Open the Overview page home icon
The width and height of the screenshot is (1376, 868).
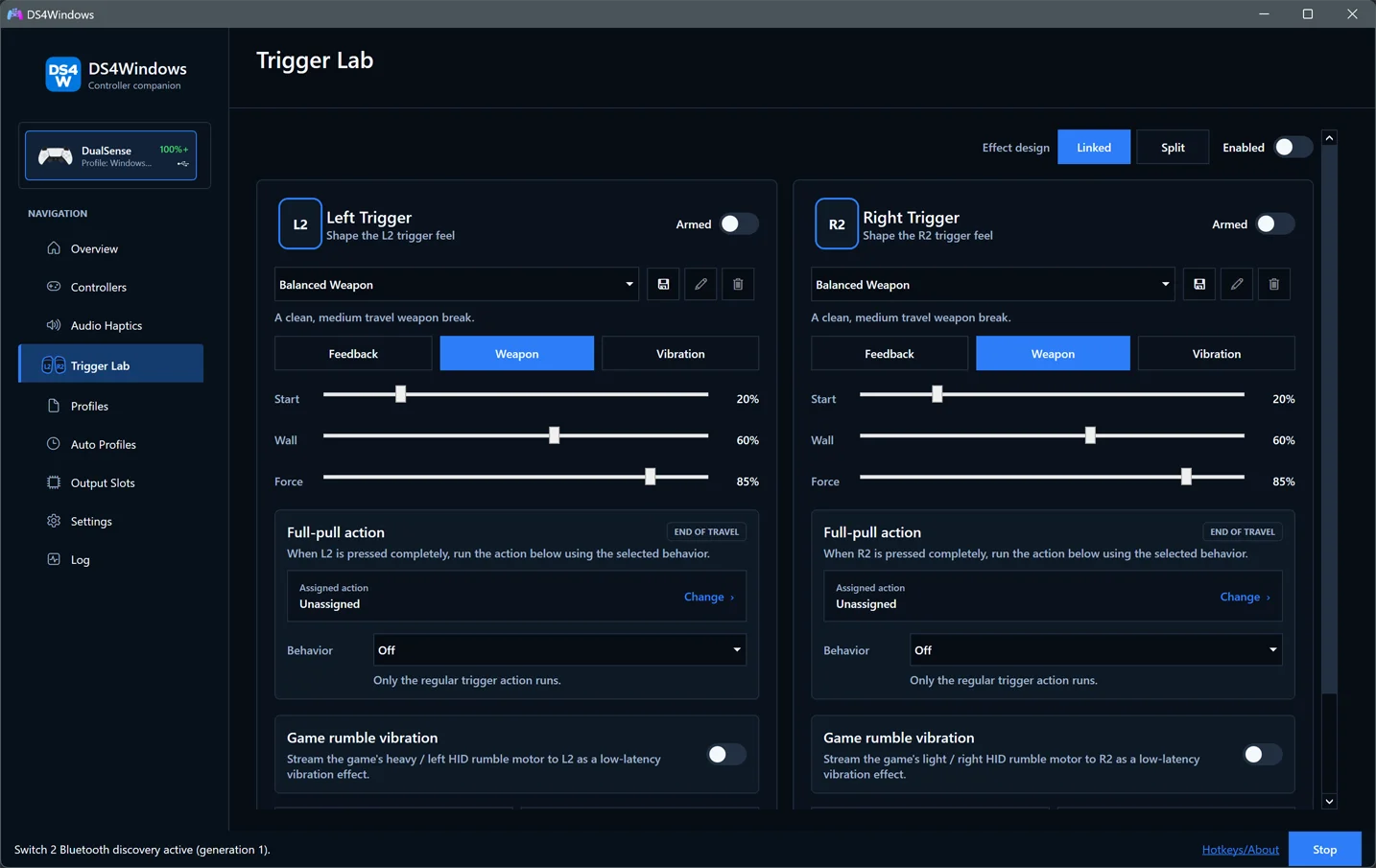[x=54, y=248]
